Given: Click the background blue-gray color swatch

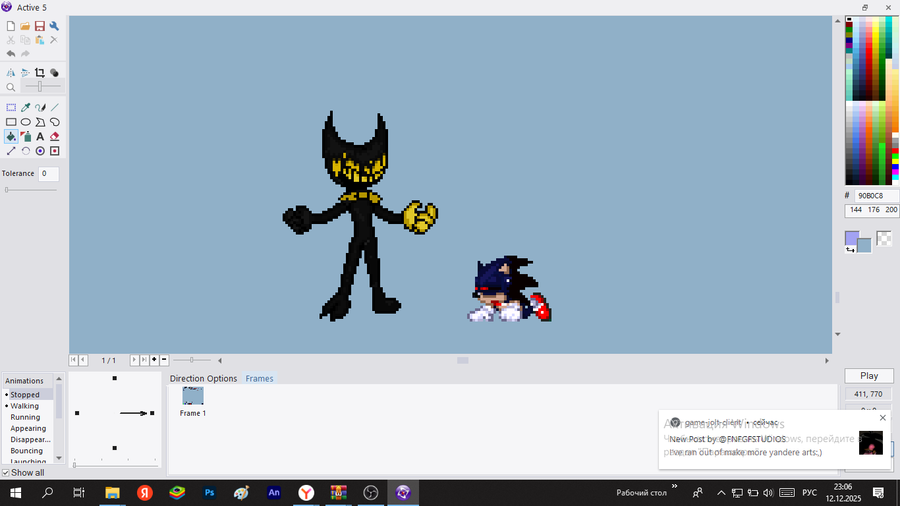Looking at the screenshot, I should [x=864, y=246].
